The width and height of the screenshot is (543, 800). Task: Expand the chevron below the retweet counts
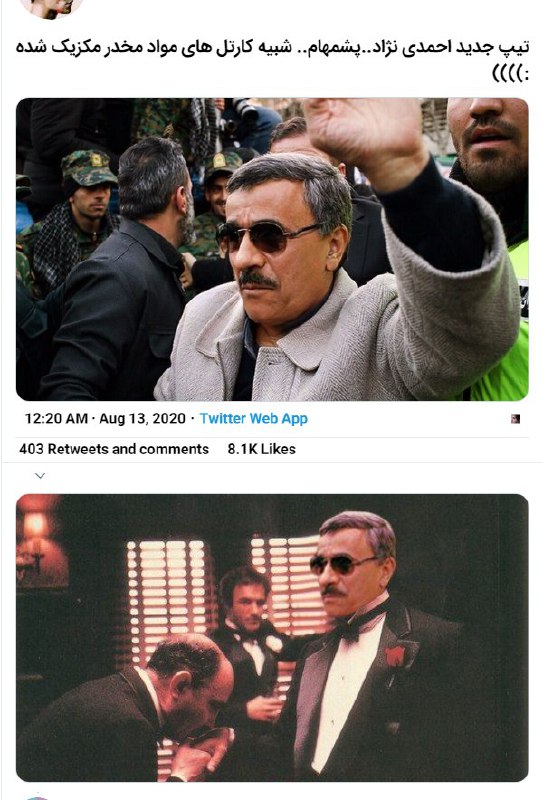click(40, 476)
